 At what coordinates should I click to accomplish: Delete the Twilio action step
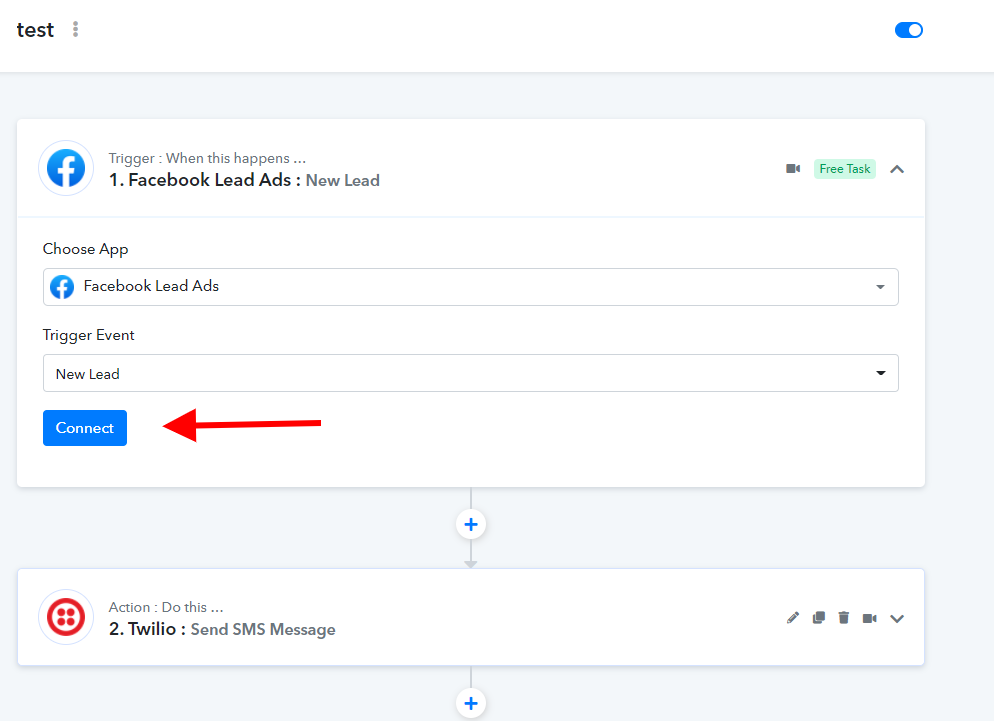point(843,618)
